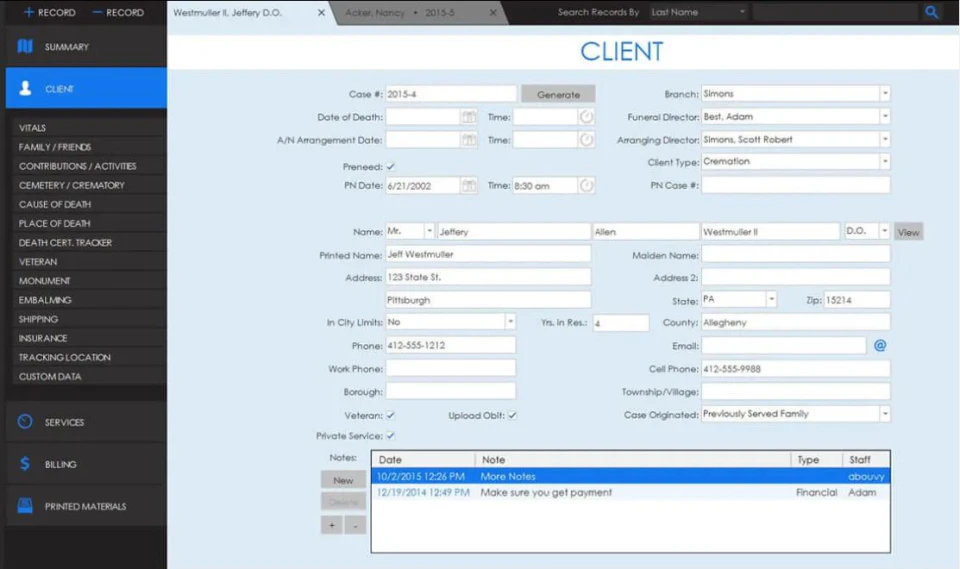This screenshot has width=960, height=569.
Task: Open Contributions / Activities page
Action: (x=89, y=166)
